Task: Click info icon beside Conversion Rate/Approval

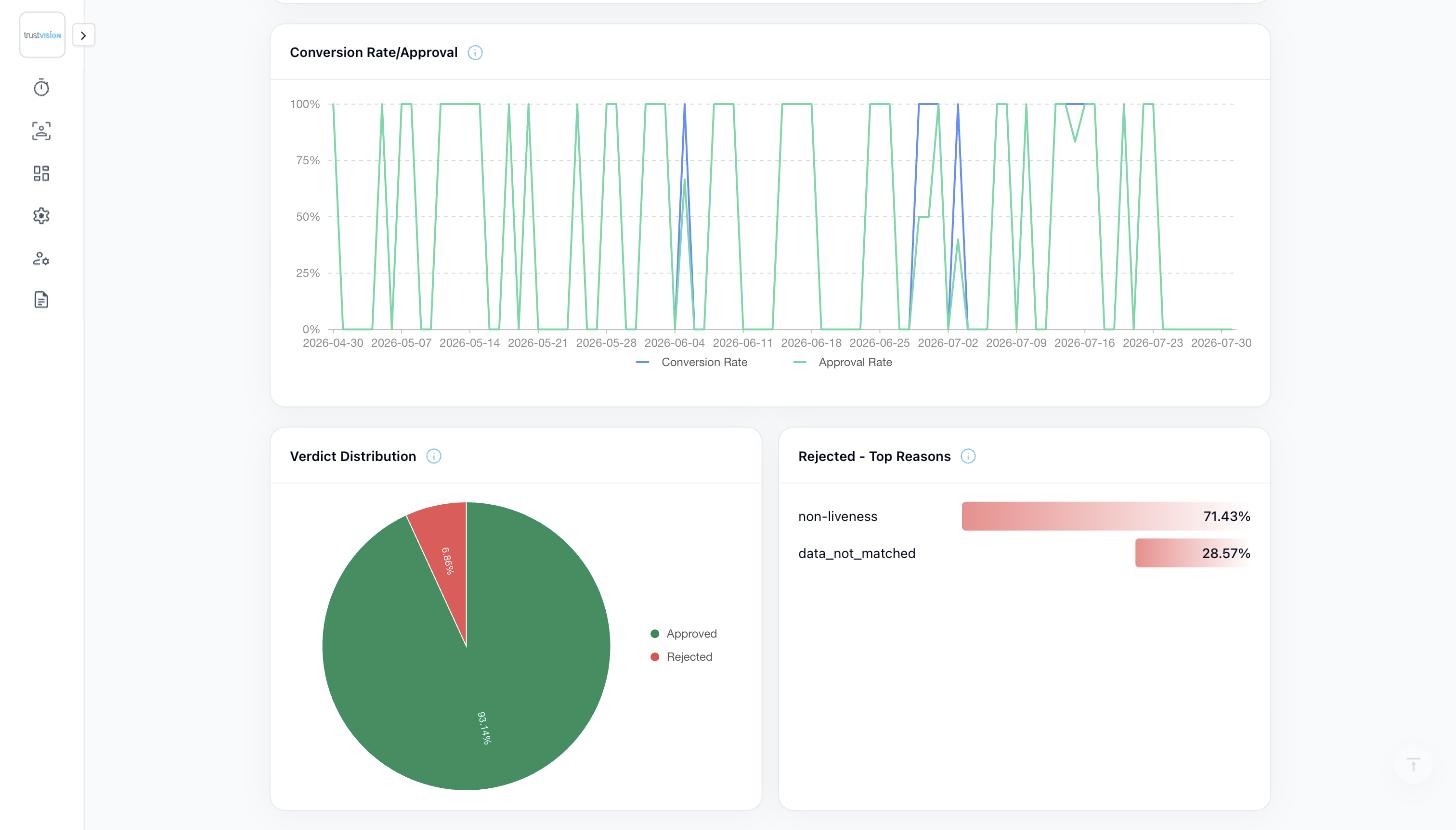Action: pos(475,53)
